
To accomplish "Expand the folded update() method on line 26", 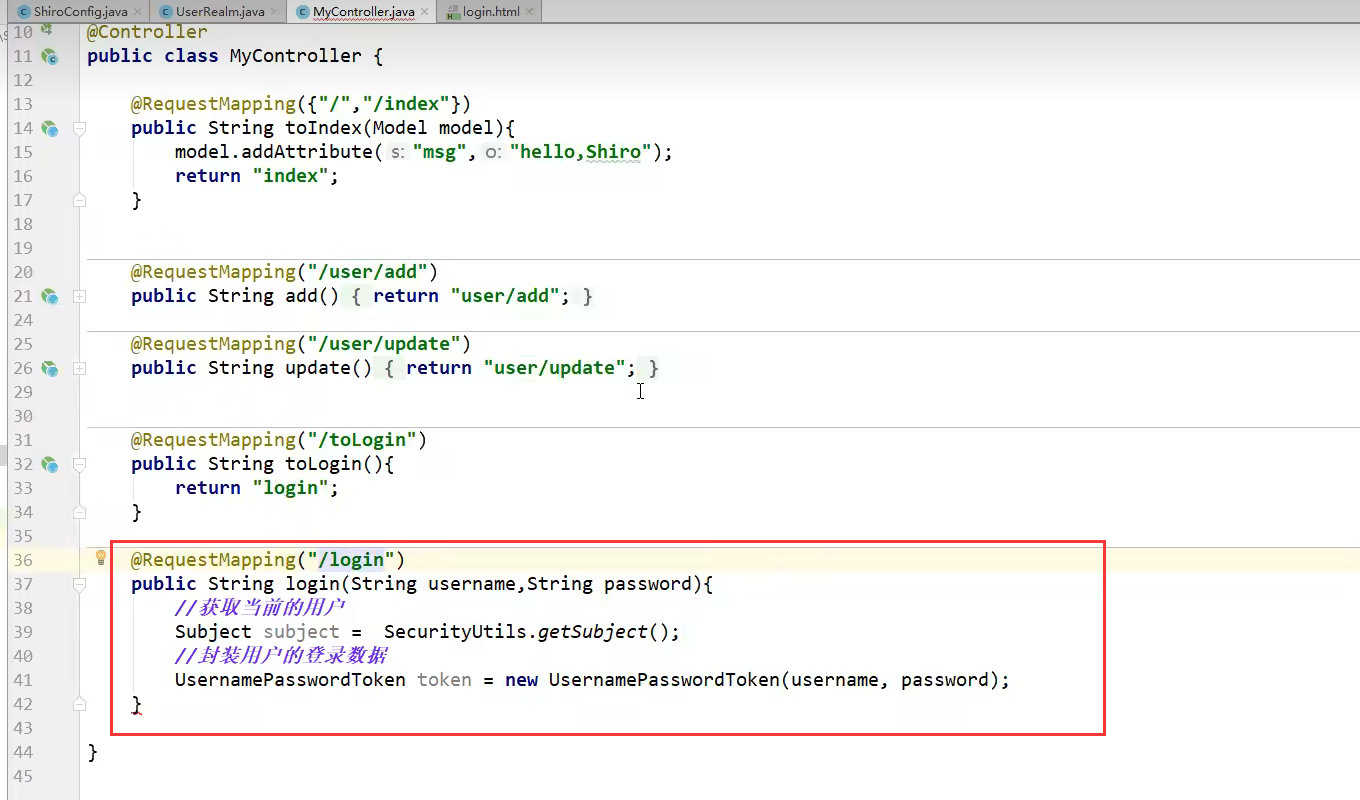I will (79, 368).
